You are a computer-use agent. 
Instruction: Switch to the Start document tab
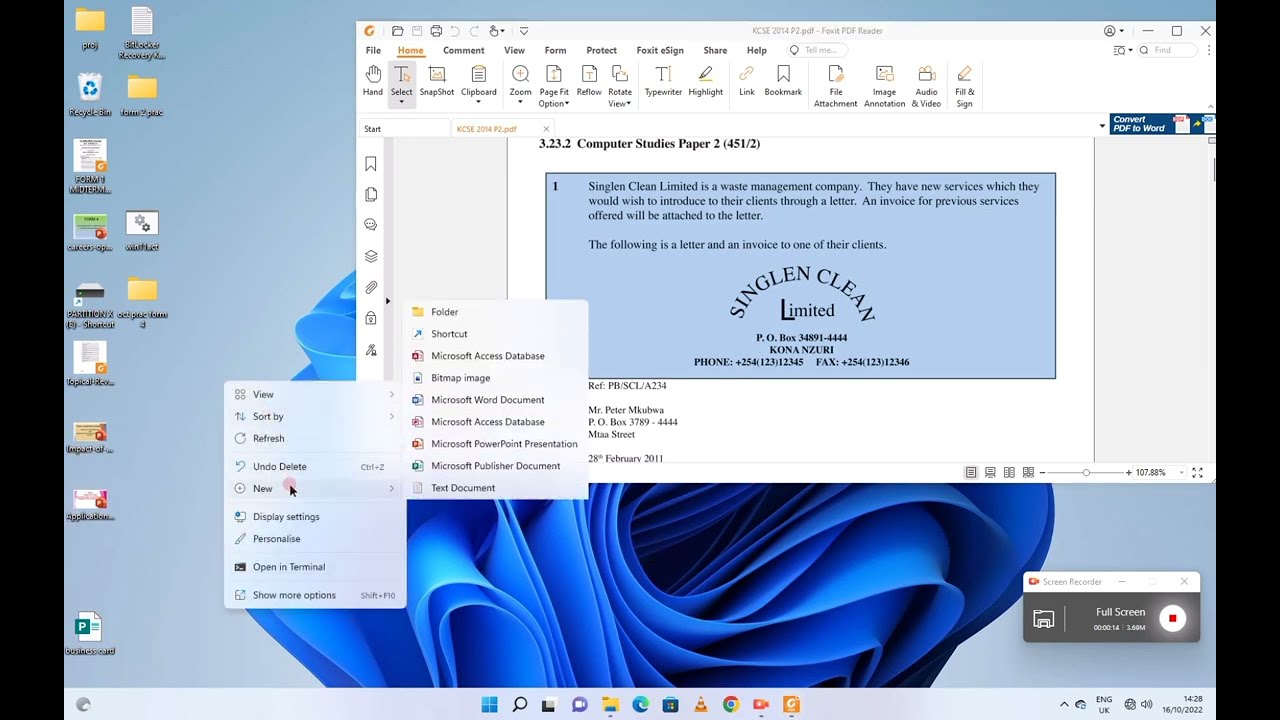[403, 129]
